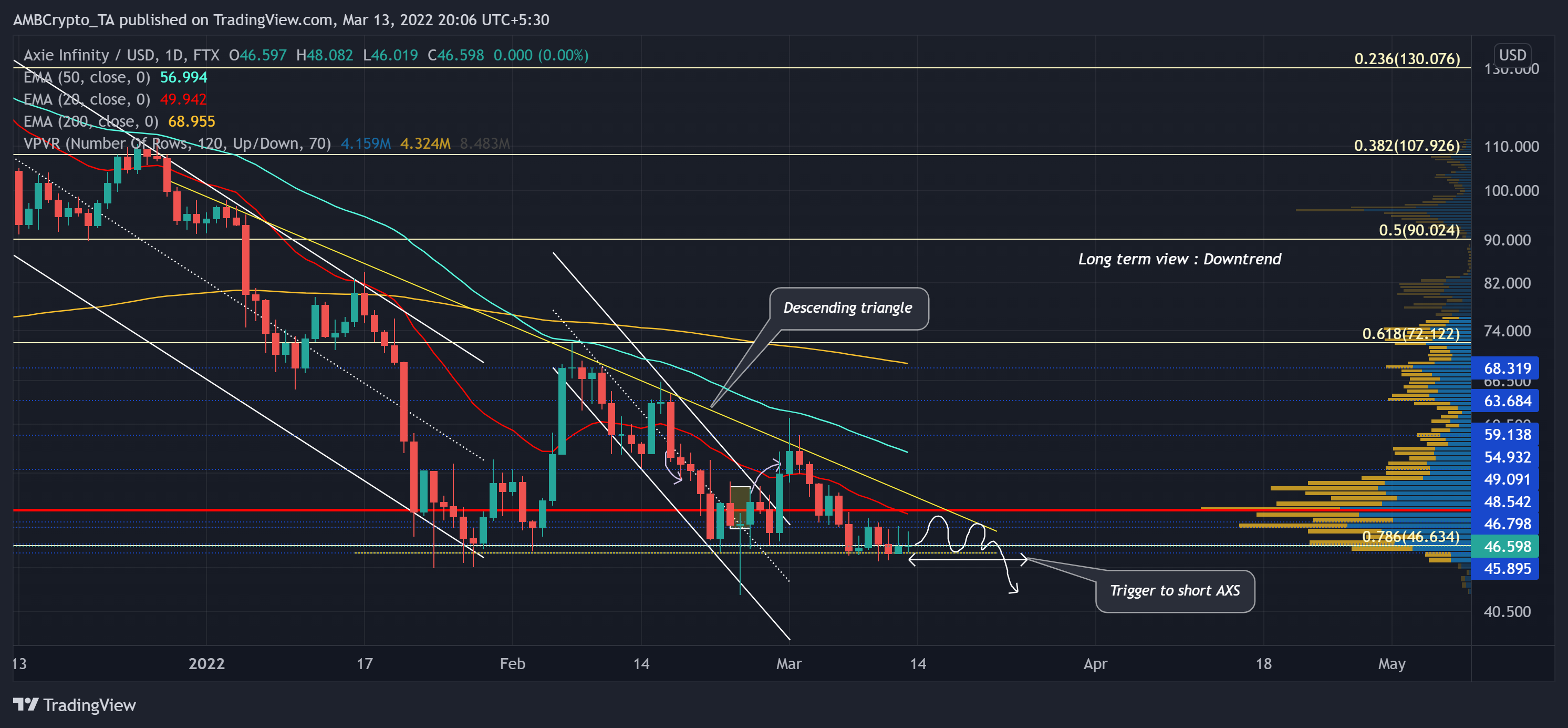The height and width of the screenshot is (728, 1568).
Task: Select the EMA (200, close, 0) indicator legend
Action: (91, 121)
